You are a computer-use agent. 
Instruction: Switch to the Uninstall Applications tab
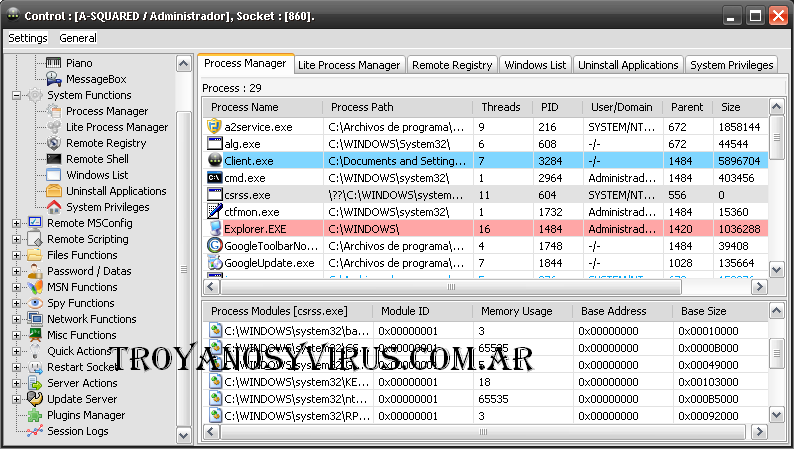628,65
